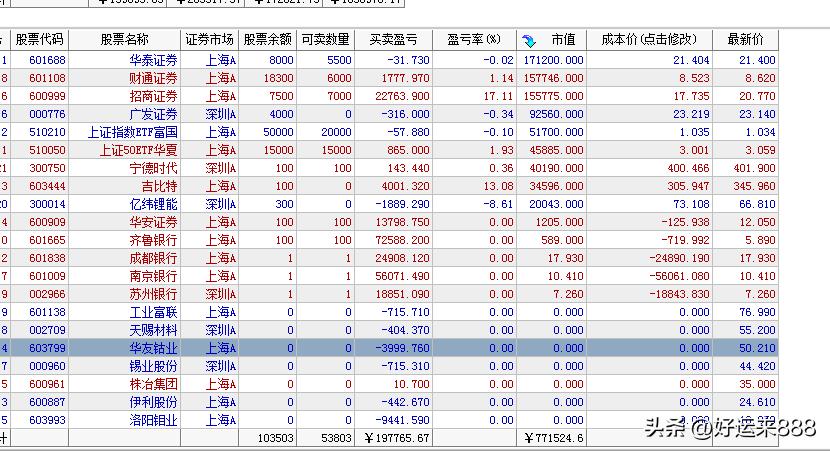The width and height of the screenshot is (830, 452).
Task: Select the 华安证券 row
Action: point(154,222)
